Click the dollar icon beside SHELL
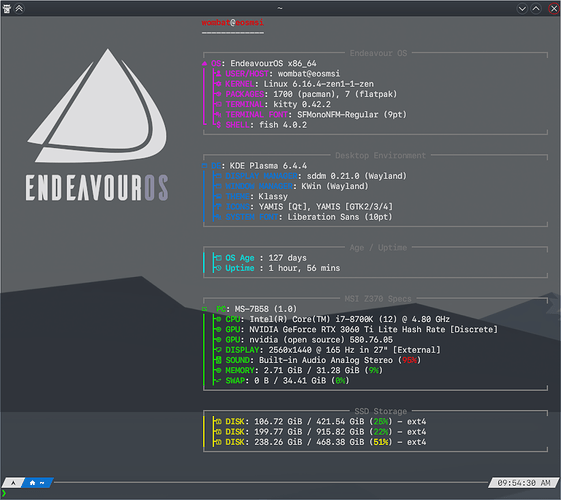The image size is (561, 500). (x=218, y=125)
